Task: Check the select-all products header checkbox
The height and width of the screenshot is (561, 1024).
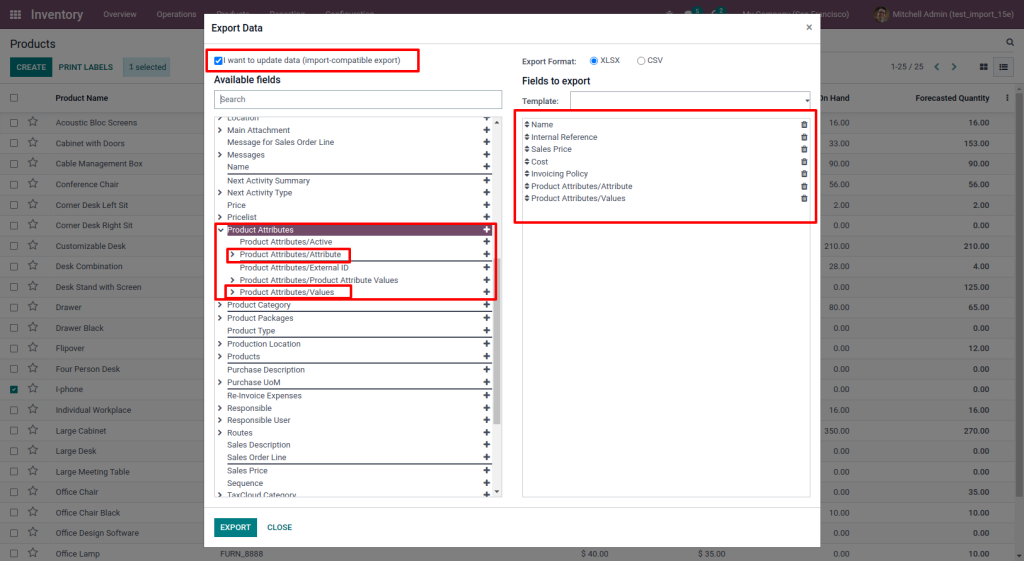Action: 14,98
